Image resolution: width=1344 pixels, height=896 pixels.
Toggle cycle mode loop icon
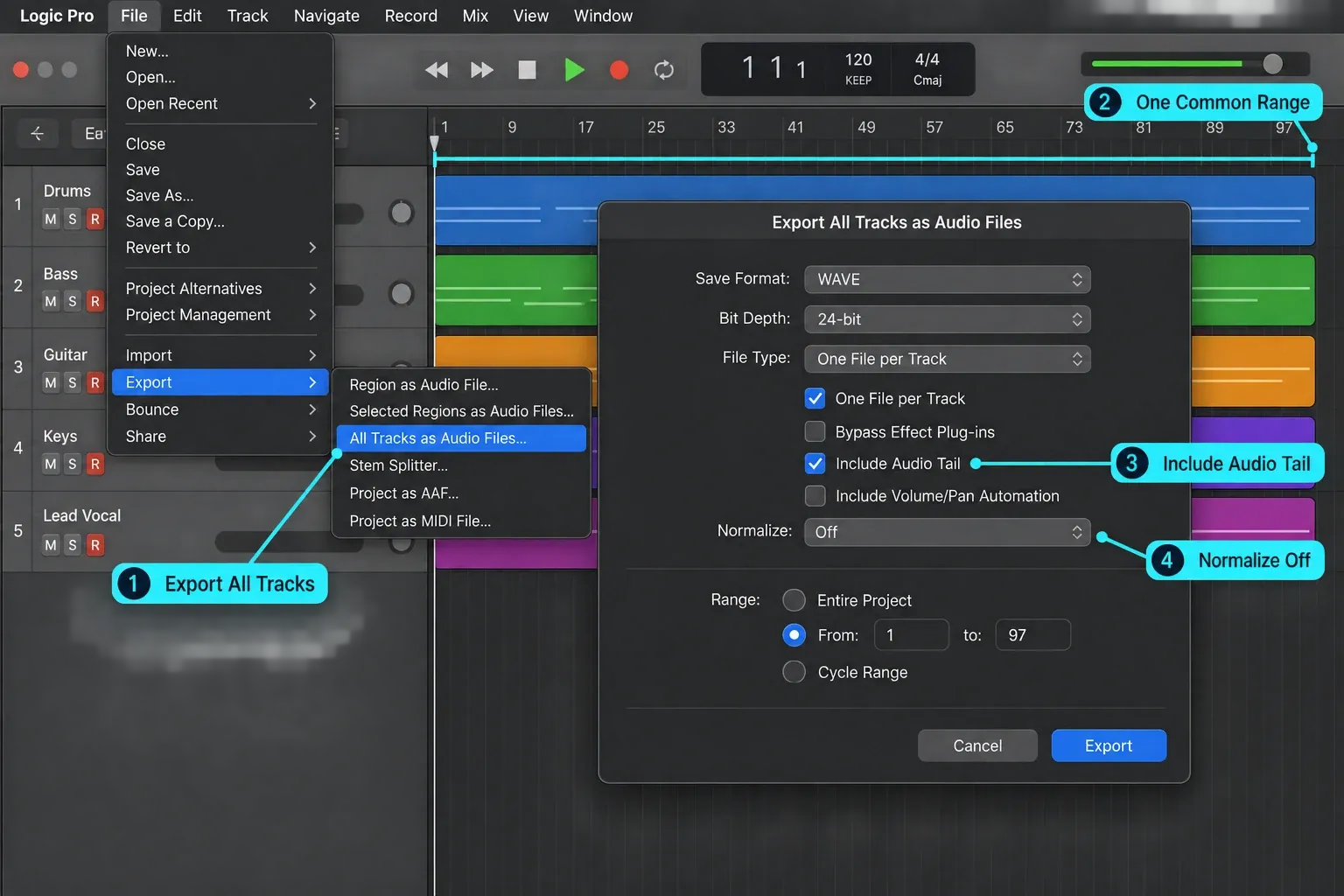point(664,70)
